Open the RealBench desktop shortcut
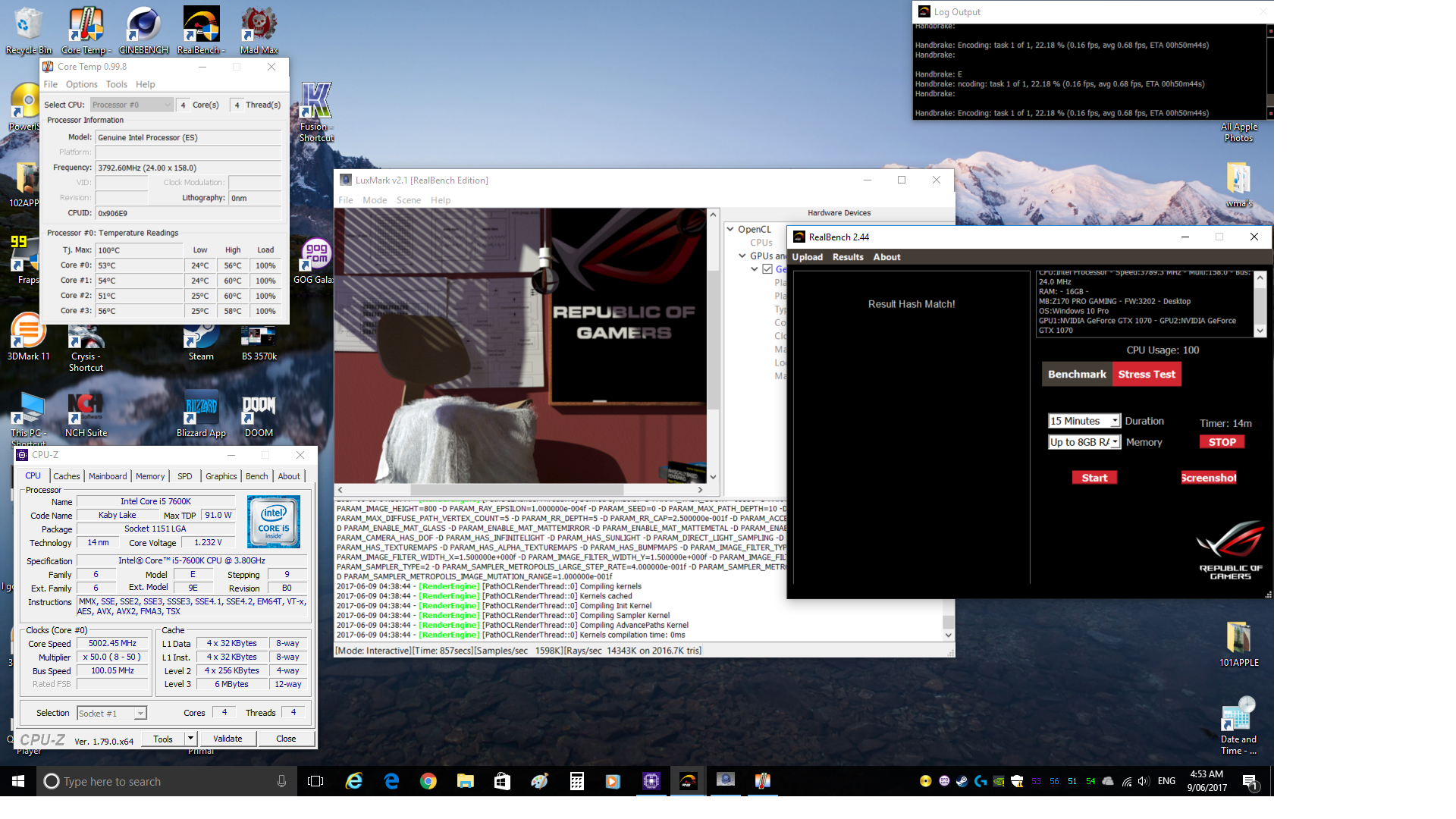Screen dimensions: 1456x819 [201, 30]
